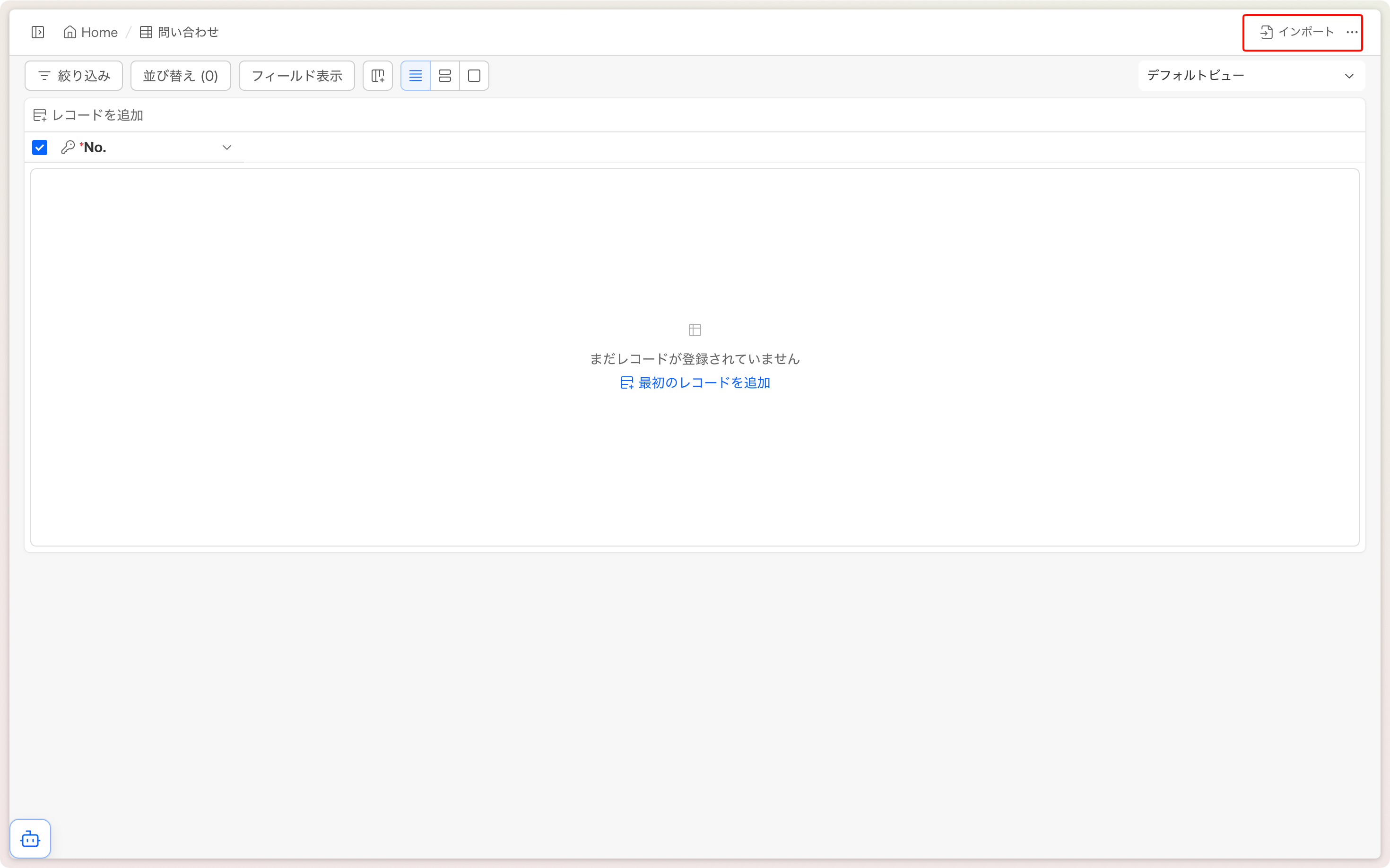This screenshot has width=1390, height=868.
Task: Click the key icon beside No.
Action: (x=68, y=148)
